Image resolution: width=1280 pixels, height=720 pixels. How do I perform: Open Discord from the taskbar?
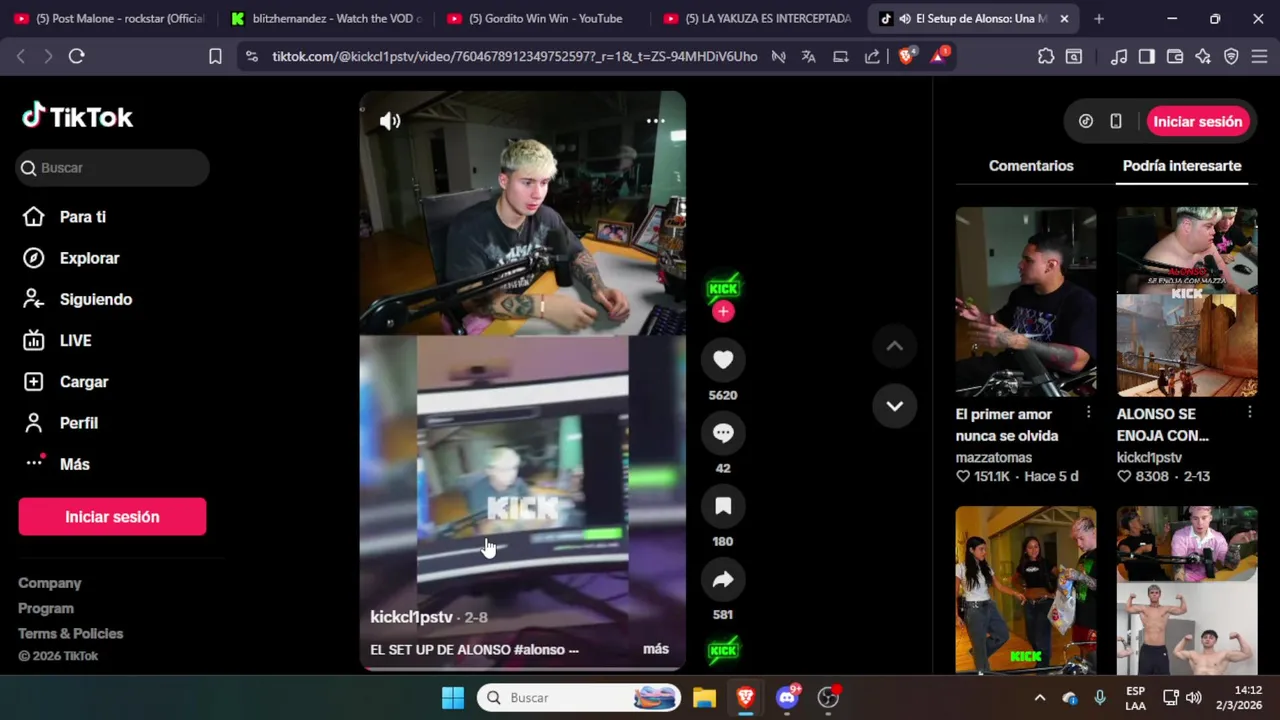click(787, 697)
